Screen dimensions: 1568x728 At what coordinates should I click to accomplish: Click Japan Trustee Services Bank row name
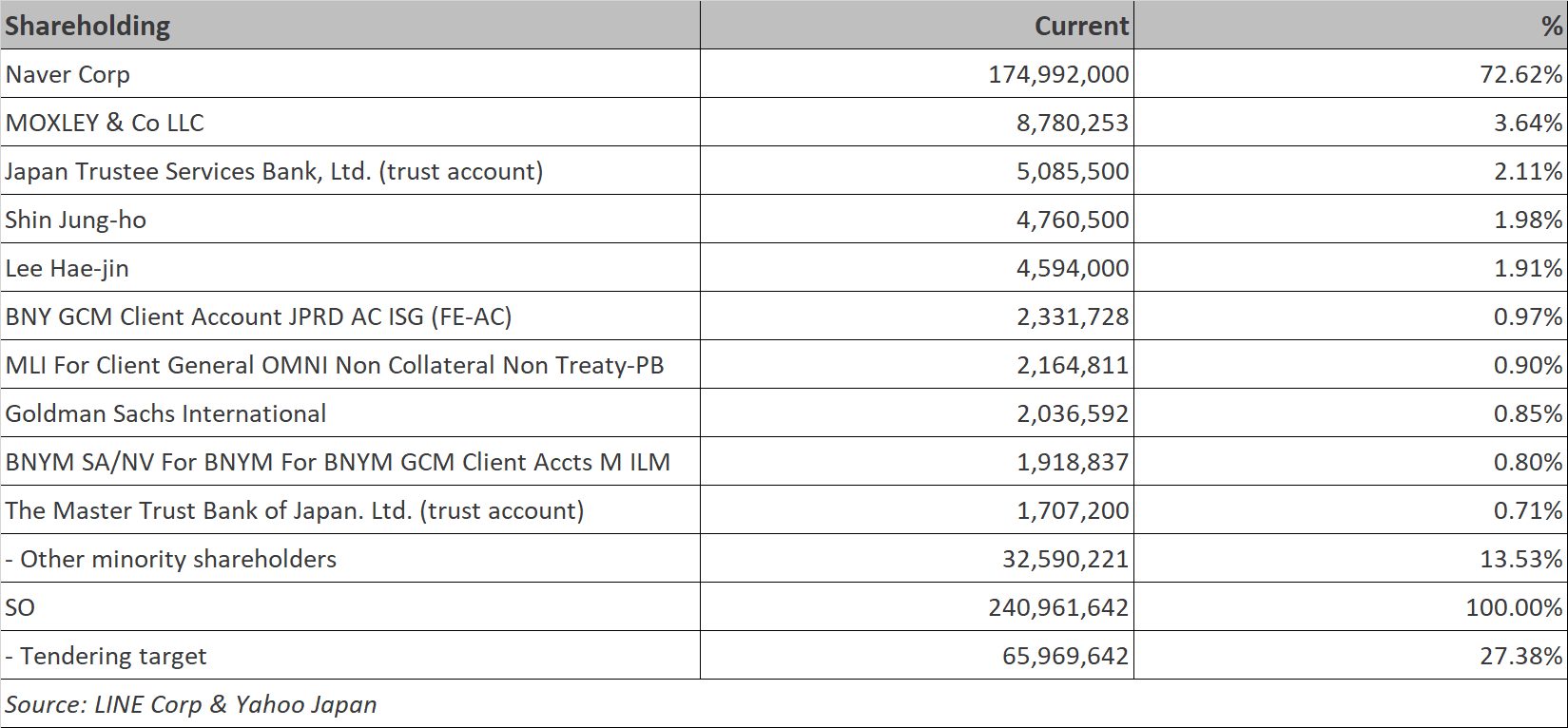[x=274, y=171]
